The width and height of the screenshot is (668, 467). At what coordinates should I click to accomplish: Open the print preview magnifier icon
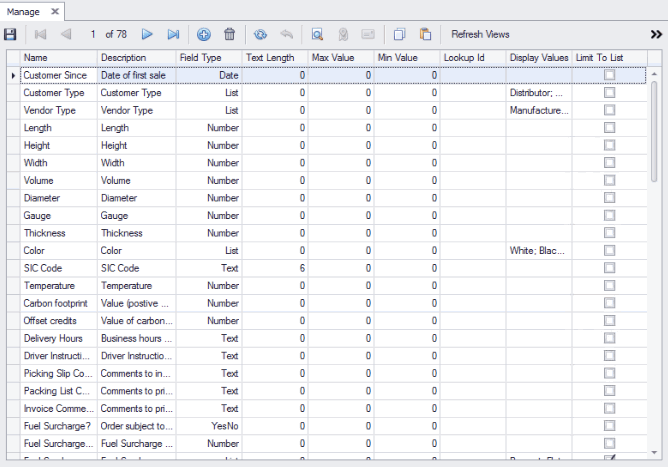click(317, 34)
